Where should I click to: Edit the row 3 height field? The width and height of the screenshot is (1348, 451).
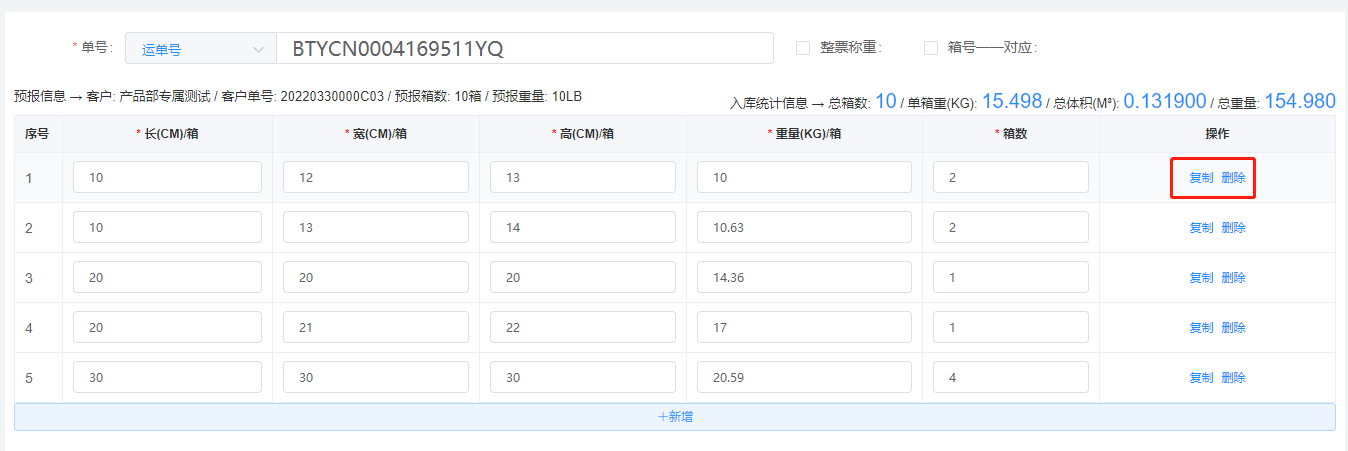tap(582, 278)
